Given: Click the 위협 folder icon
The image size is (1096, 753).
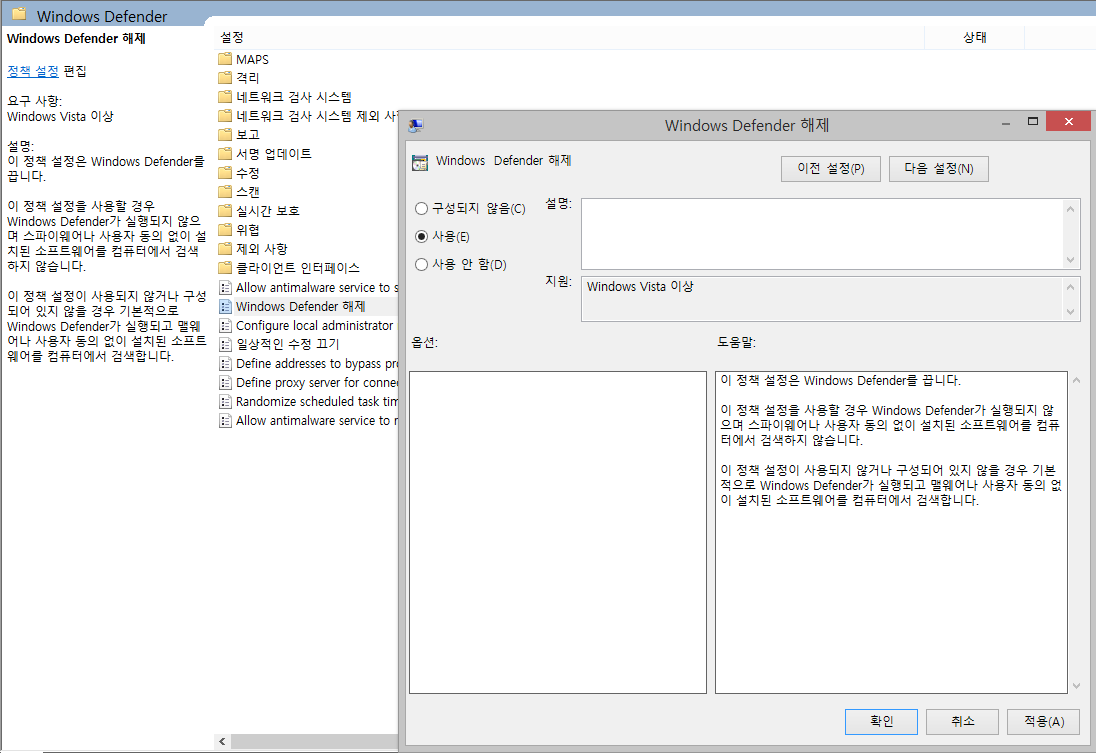Looking at the screenshot, I should (x=224, y=229).
